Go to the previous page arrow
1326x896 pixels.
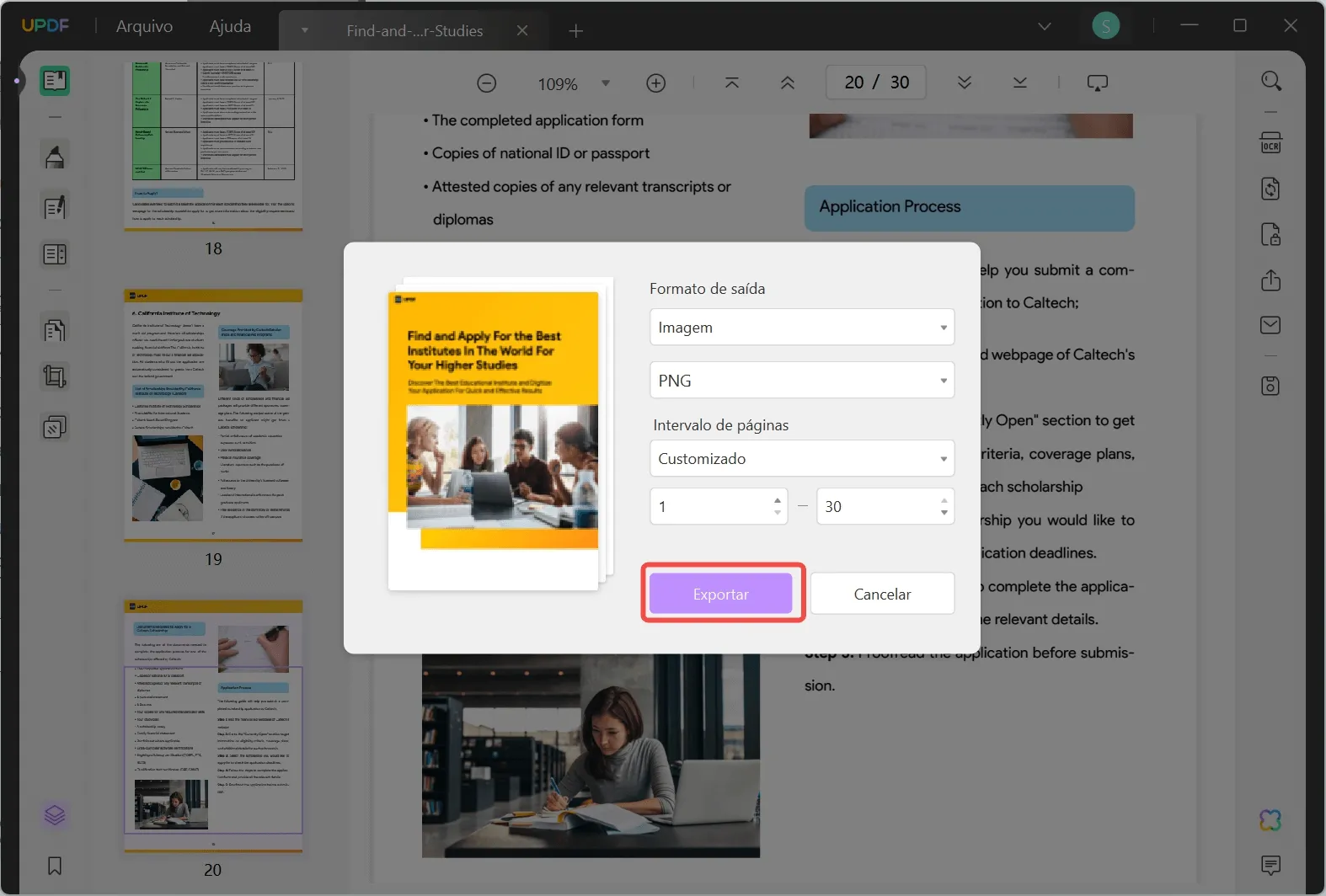click(788, 83)
